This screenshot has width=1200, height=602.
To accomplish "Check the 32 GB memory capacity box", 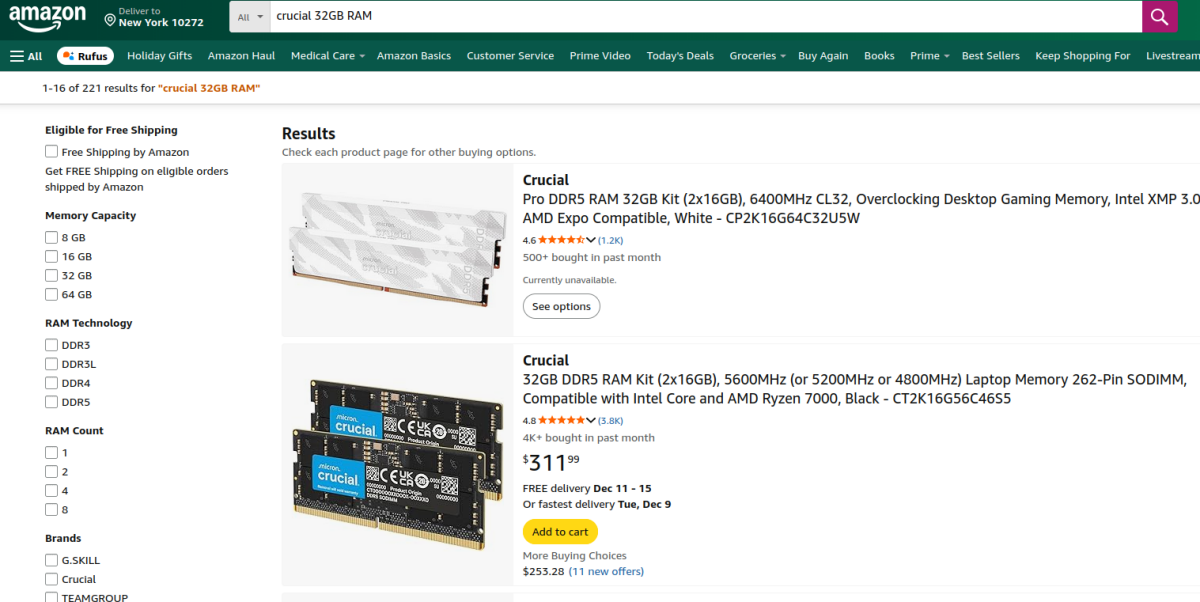I will (51, 275).
